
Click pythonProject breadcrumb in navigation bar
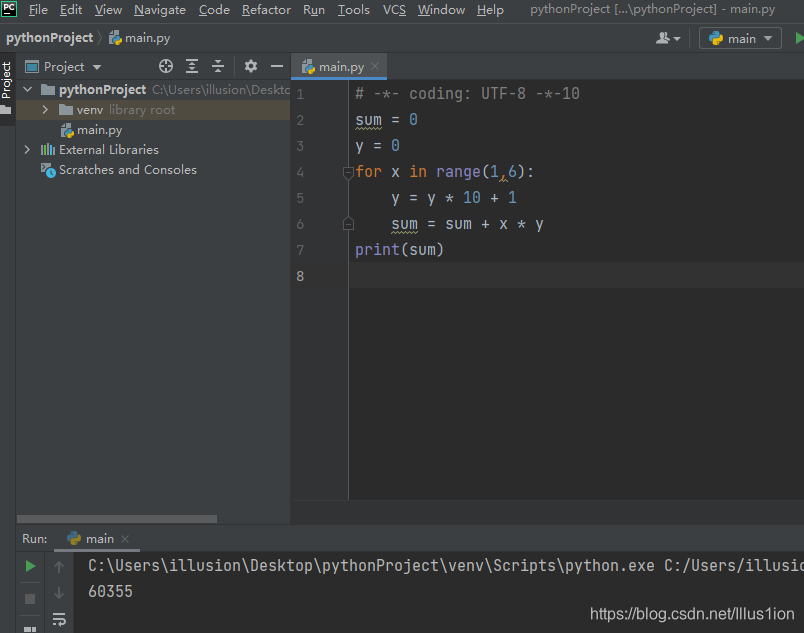(49, 38)
